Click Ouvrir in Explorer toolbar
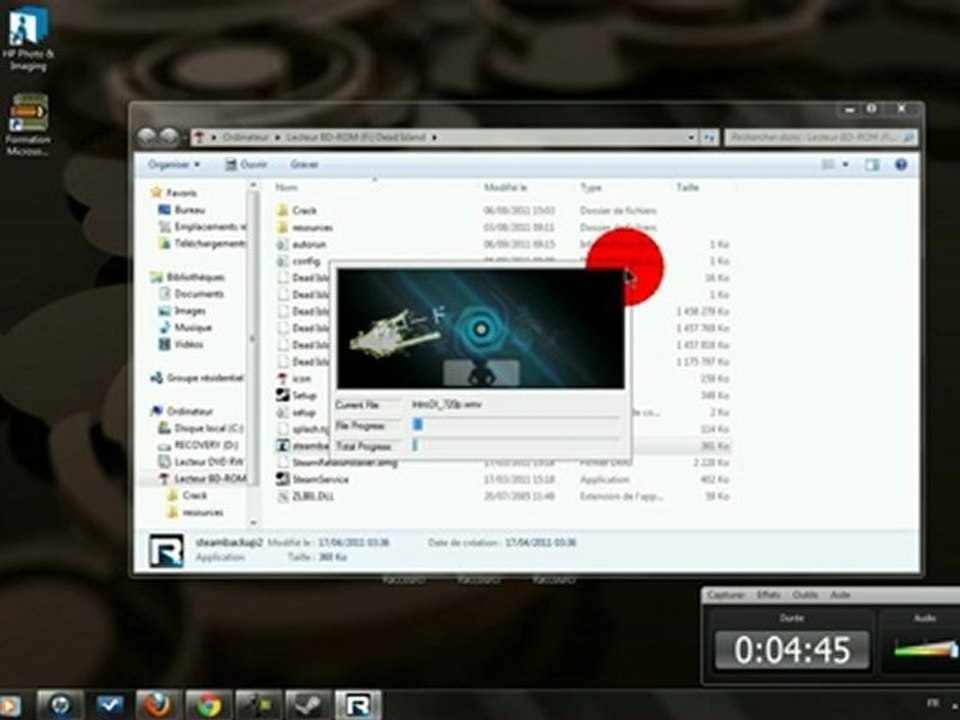This screenshot has height=720, width=960. click(246, 164)
